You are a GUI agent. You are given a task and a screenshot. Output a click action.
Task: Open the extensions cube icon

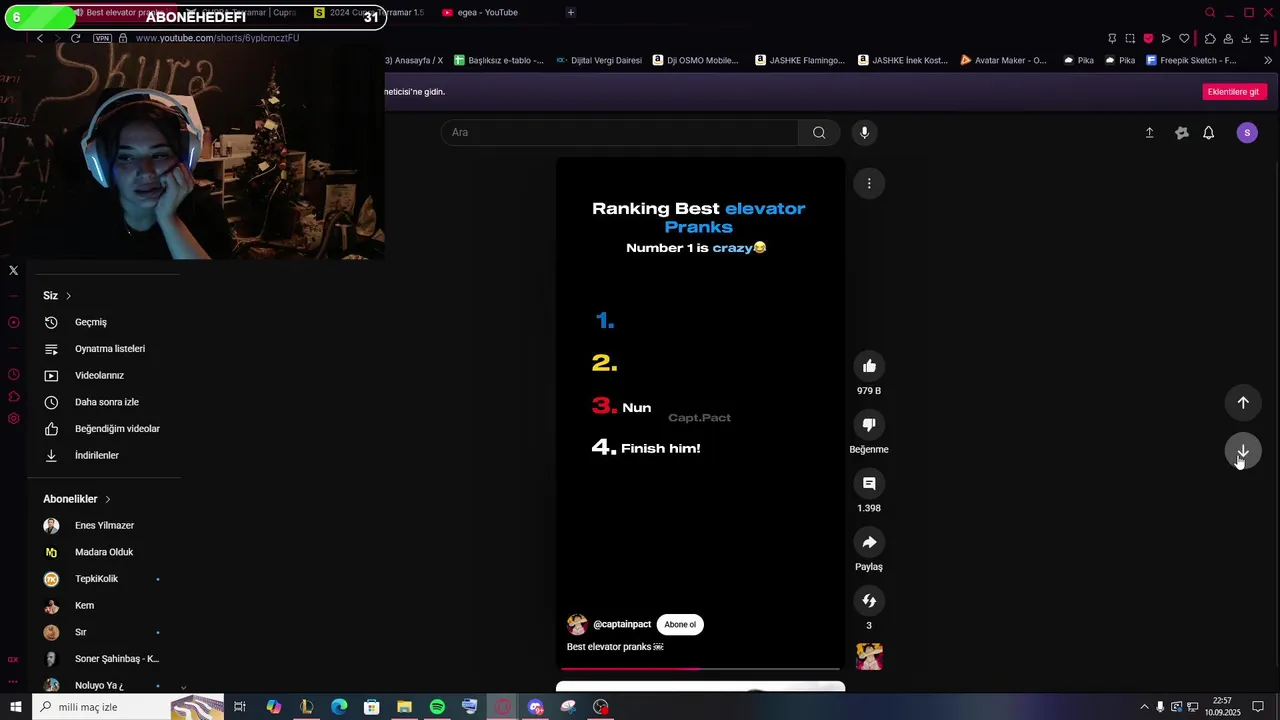click(x=1210, y=38)
